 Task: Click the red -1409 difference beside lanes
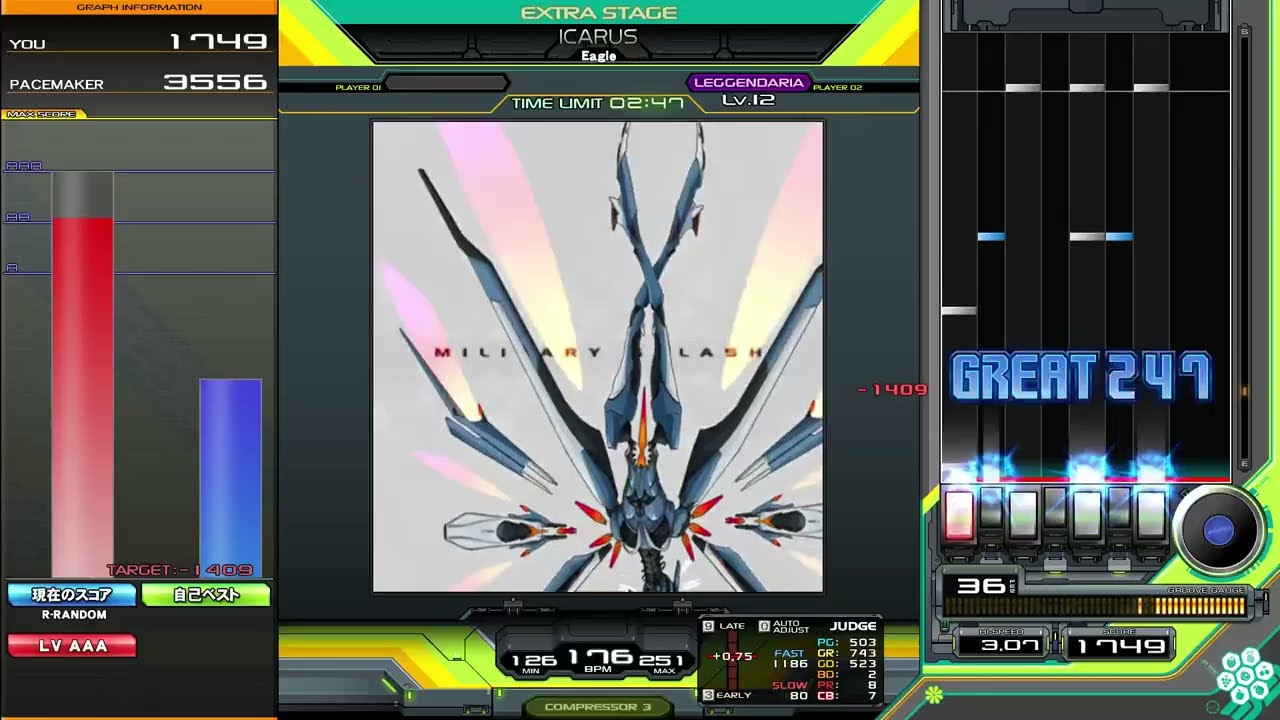pyautogui.click(x=893, y=390)
